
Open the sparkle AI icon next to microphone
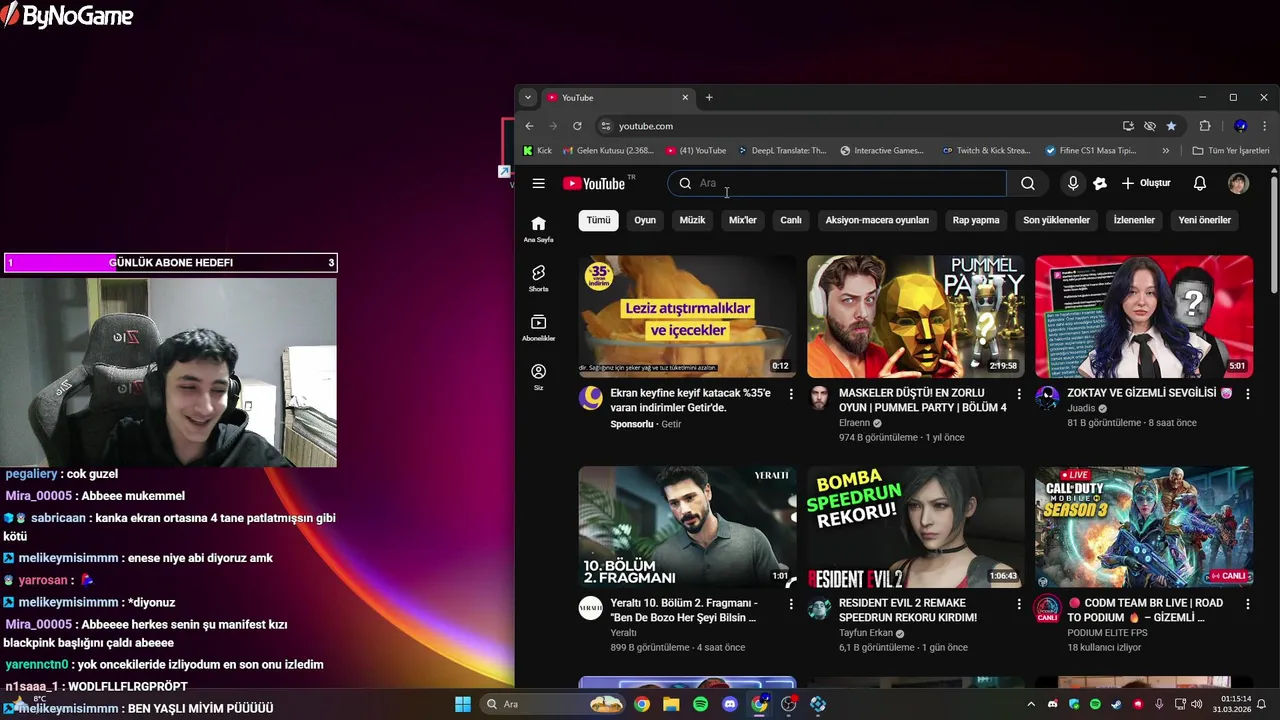tap(1100, 183)
